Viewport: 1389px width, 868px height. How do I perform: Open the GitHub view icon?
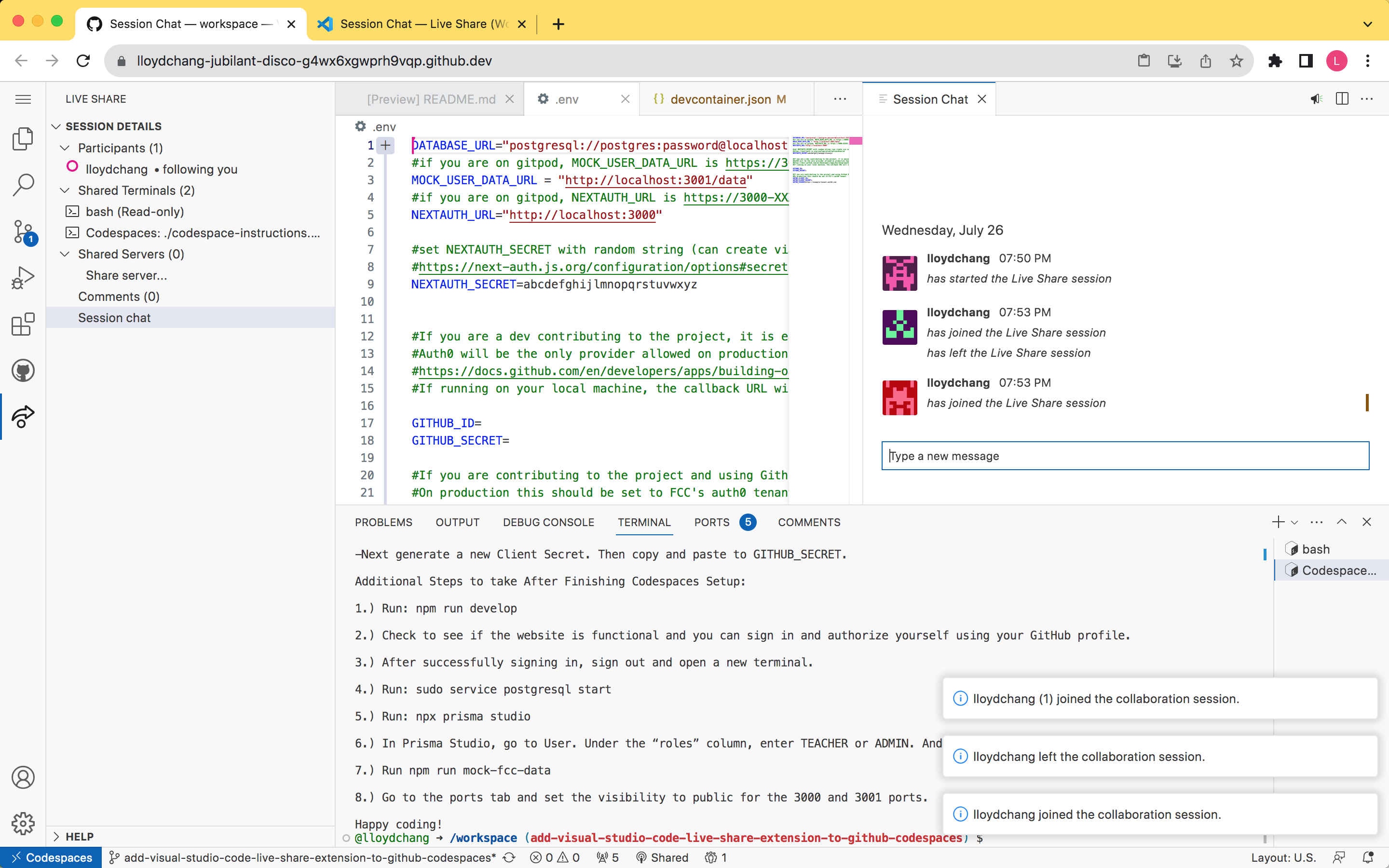tap(23, 370)
